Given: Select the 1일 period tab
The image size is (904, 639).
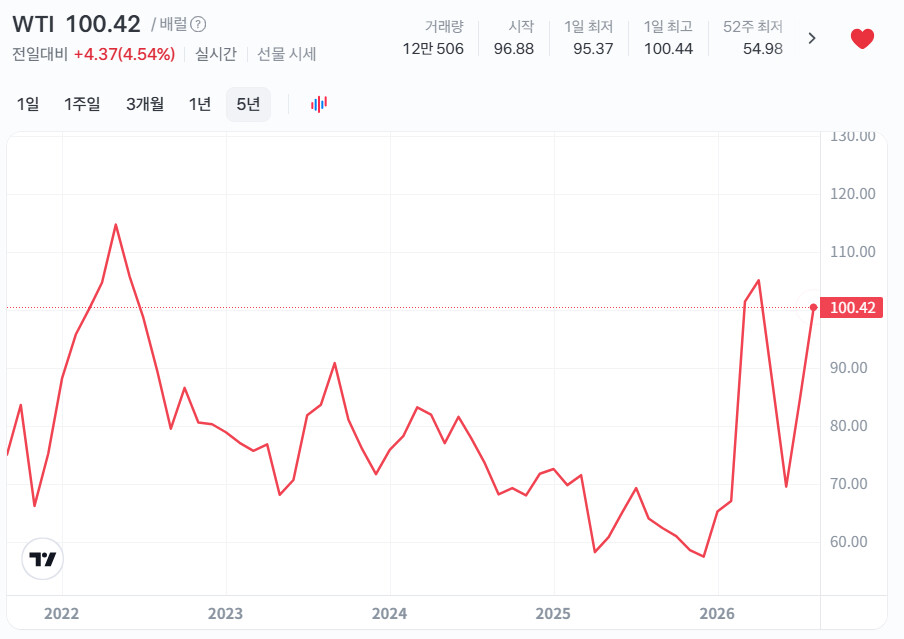Looking at the screenshot, I should 28,104.
